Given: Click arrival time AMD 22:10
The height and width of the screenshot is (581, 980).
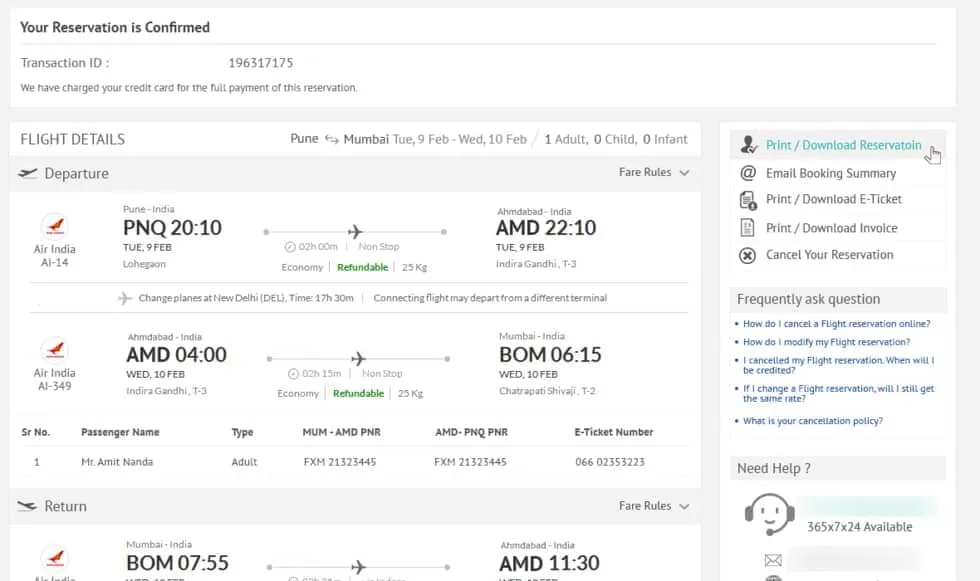Looking at the screenshot, I should coord(546,228).
